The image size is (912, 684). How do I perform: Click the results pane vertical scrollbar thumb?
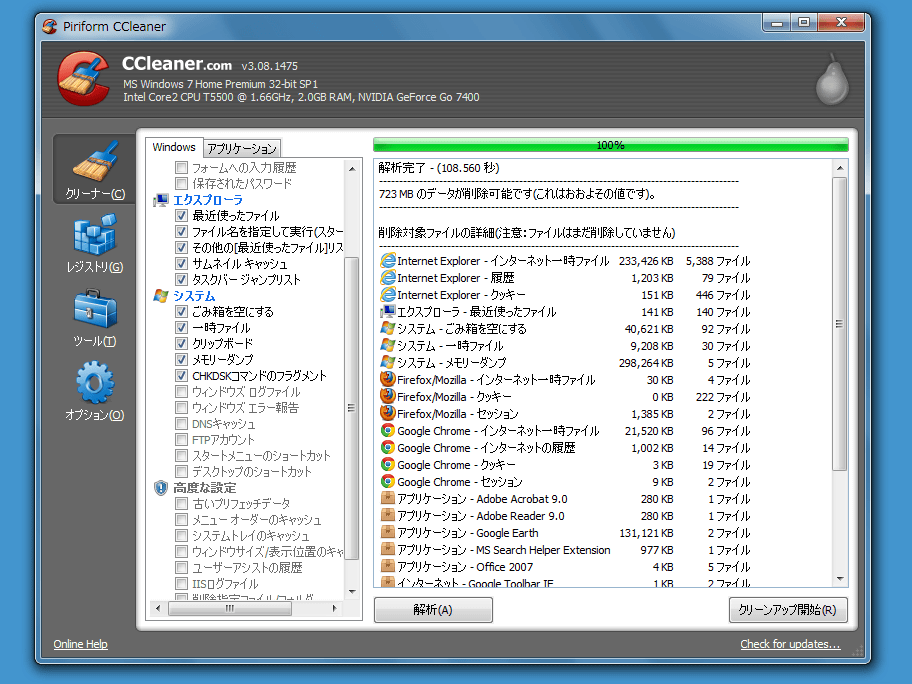(x=840, y=323)
